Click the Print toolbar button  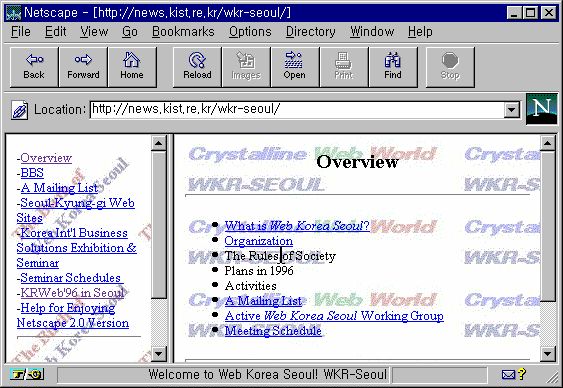click(x=344, y=67)
